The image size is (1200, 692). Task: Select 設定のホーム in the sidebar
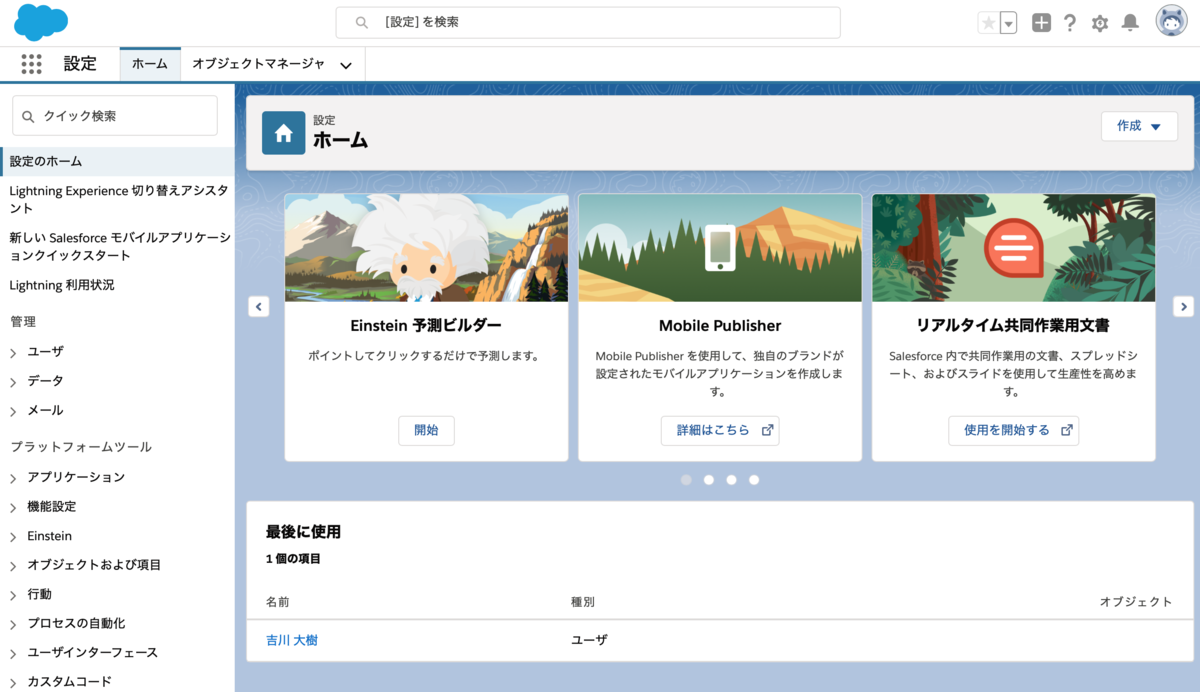coord(117,161)
